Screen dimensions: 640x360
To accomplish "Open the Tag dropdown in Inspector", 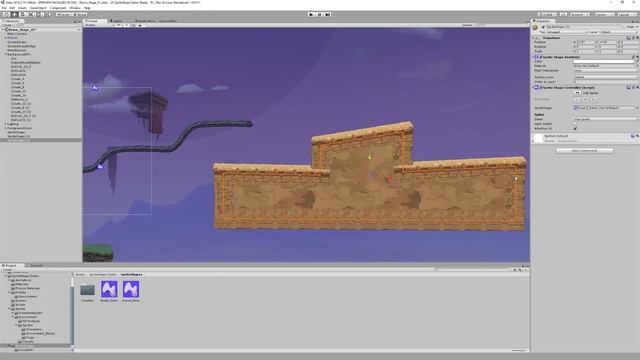I will (566, 32).
